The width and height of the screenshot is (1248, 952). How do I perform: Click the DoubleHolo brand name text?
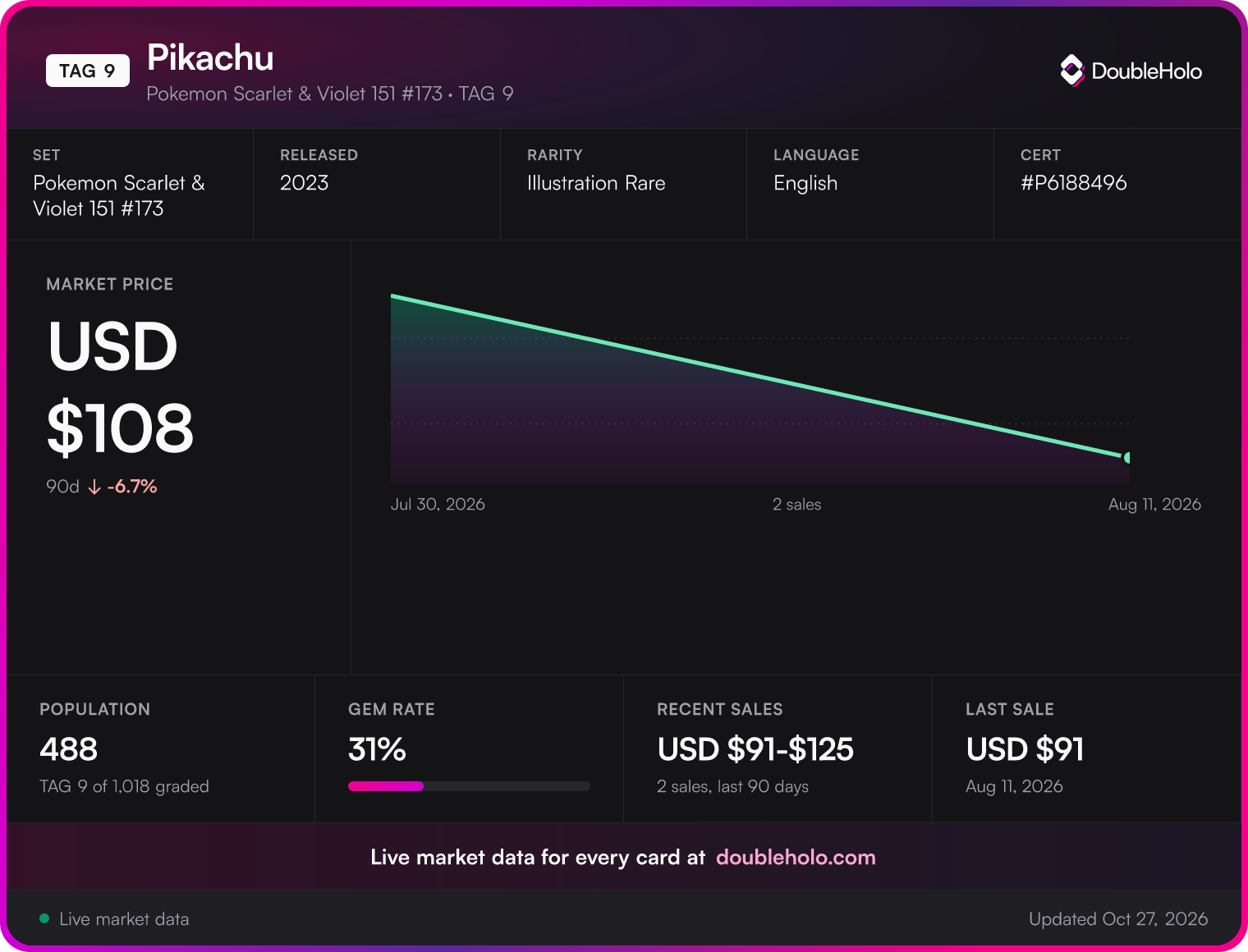1146,71
